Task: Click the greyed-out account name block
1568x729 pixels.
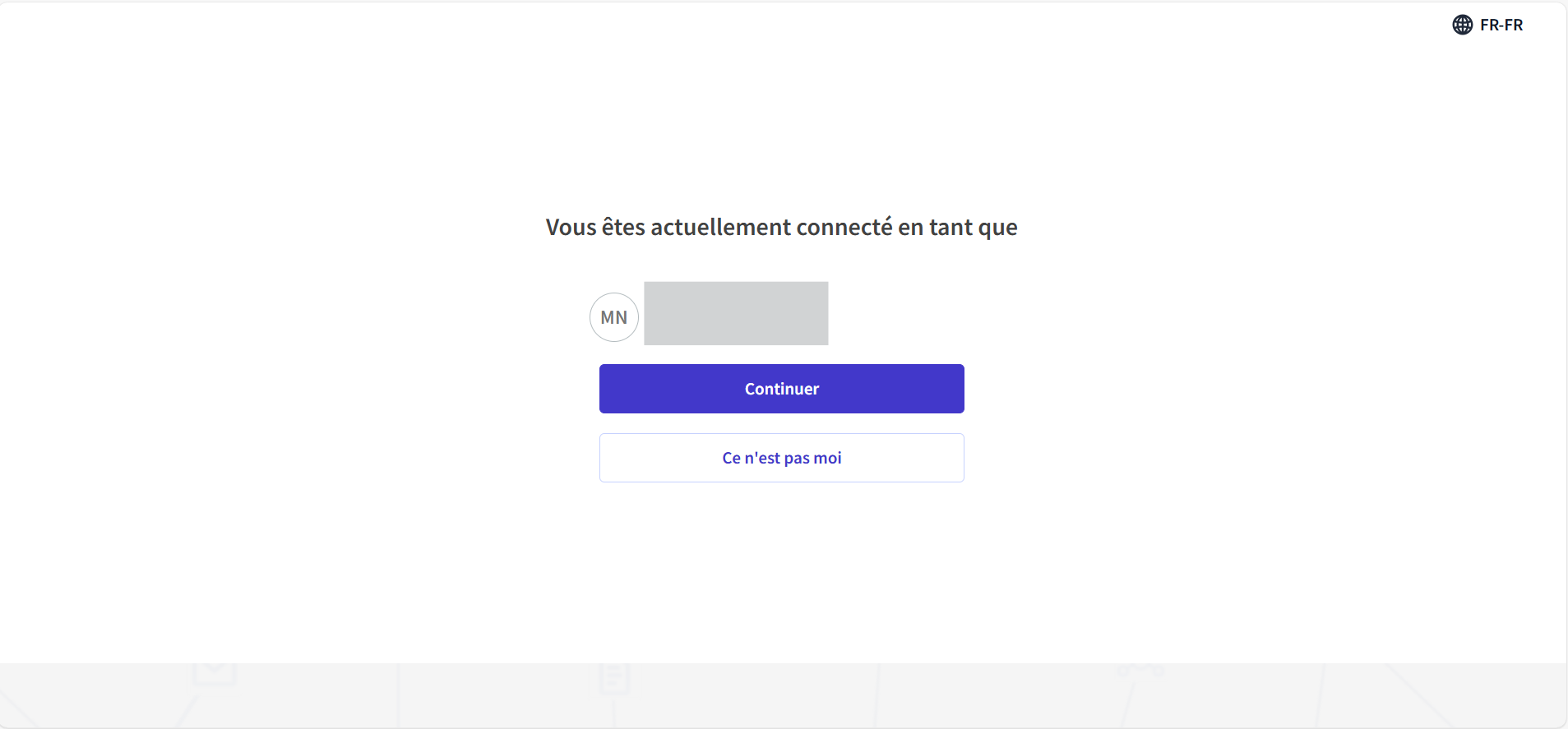Action: 736,313
